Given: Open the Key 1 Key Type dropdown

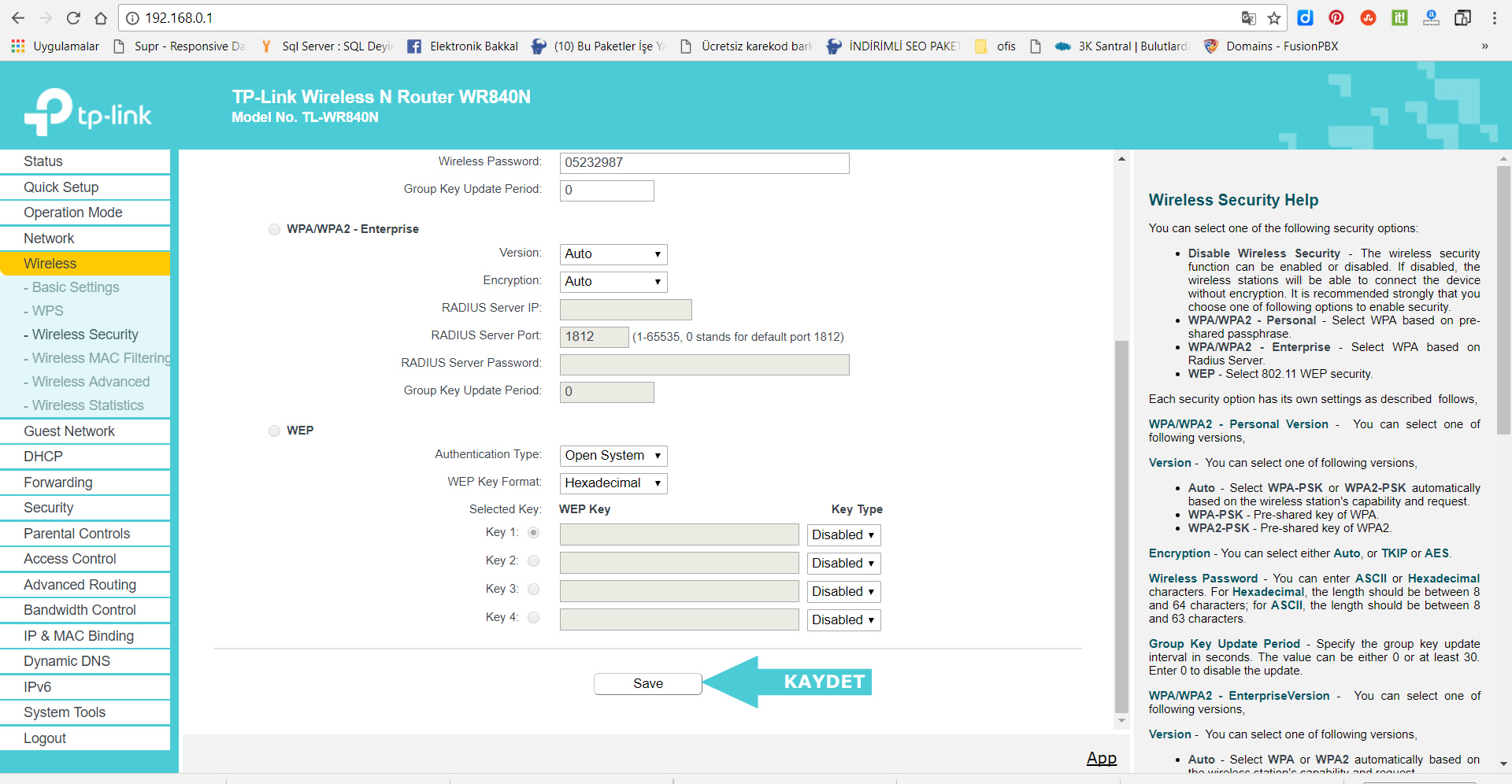Looking at the screenshot, I should click(843, 535).
